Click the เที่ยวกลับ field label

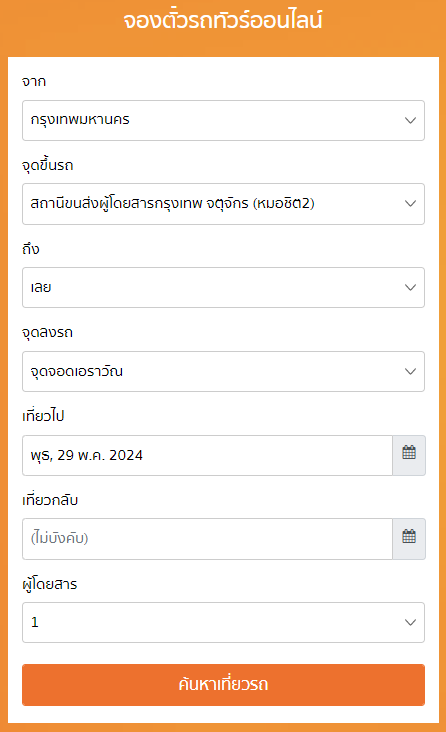pyautogui.click(x=50, y=500)
